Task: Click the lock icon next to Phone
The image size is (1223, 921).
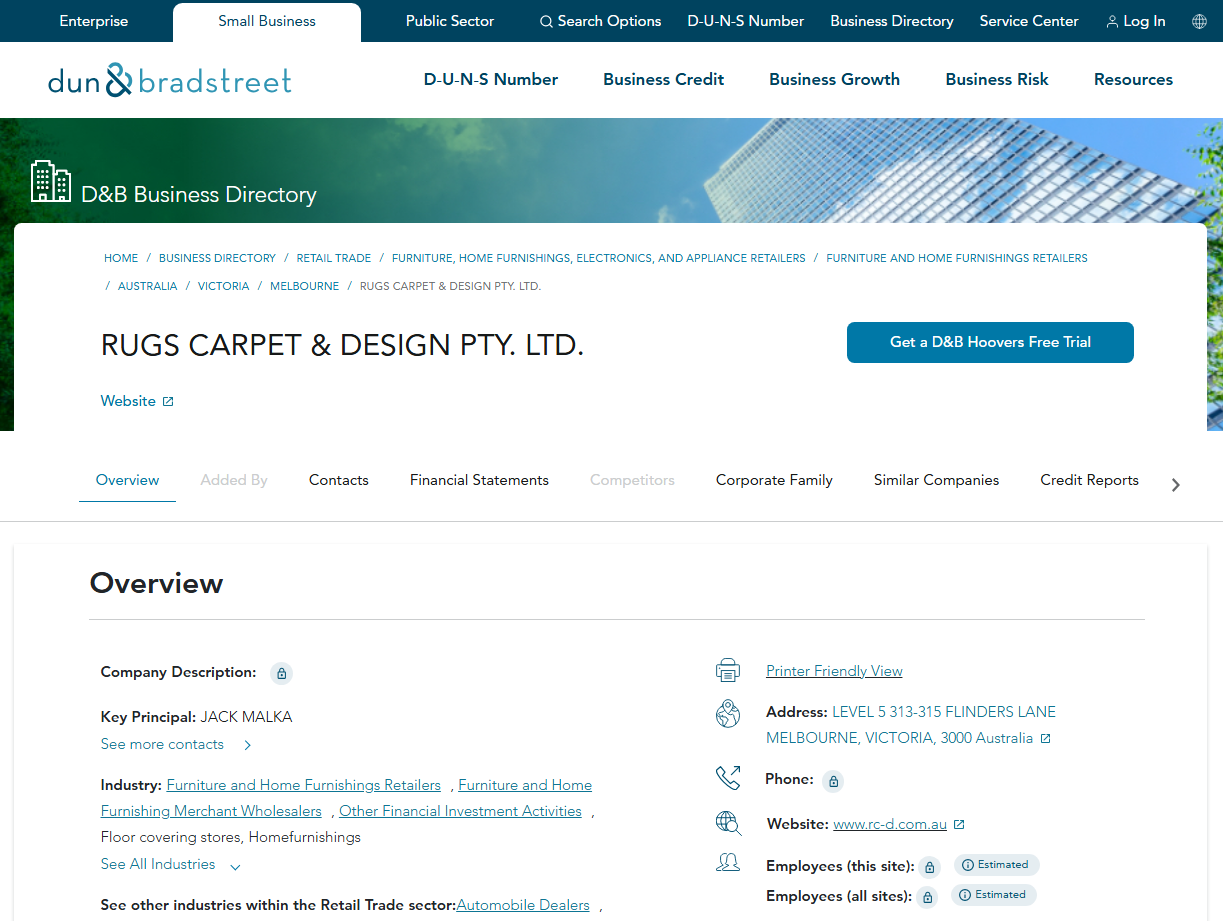Action: pos(833,781)
